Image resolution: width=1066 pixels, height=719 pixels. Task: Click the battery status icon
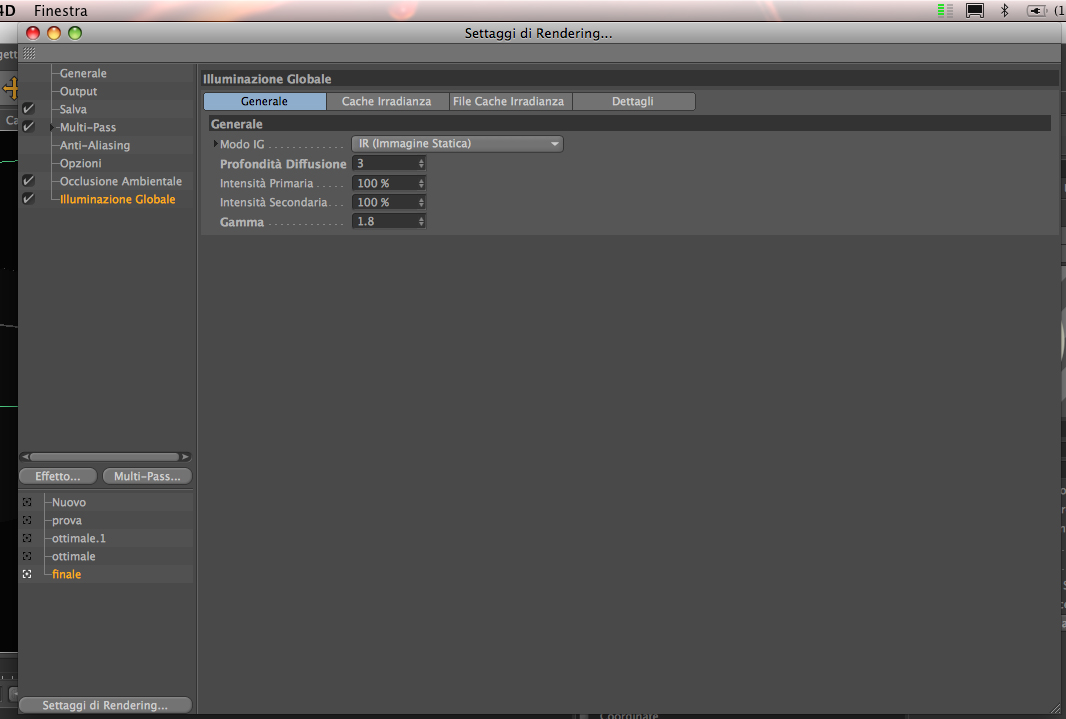pos(1037,10)
